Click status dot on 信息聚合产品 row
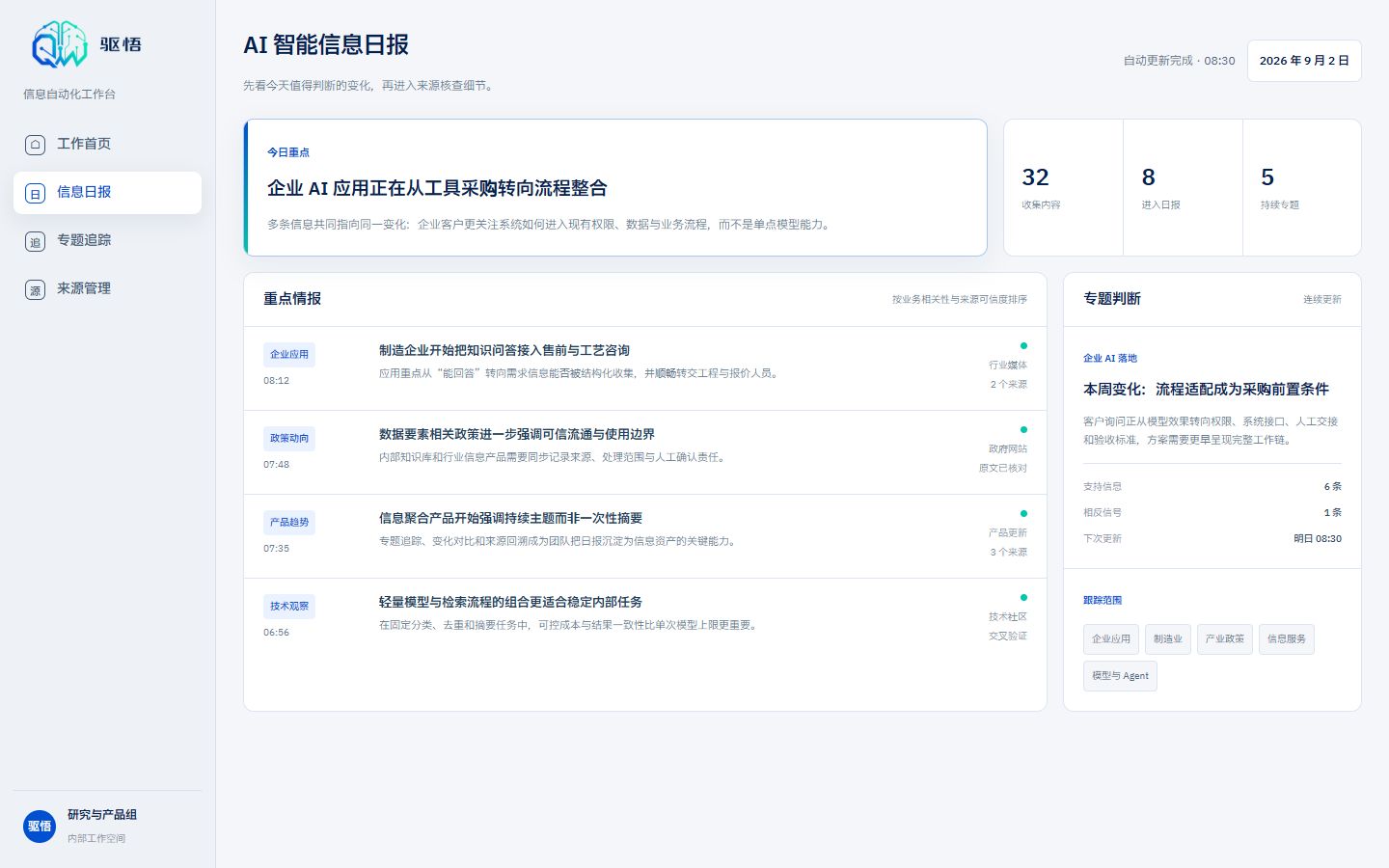The height and width of the screenshot is (868, 1389). coord(1023,513)
